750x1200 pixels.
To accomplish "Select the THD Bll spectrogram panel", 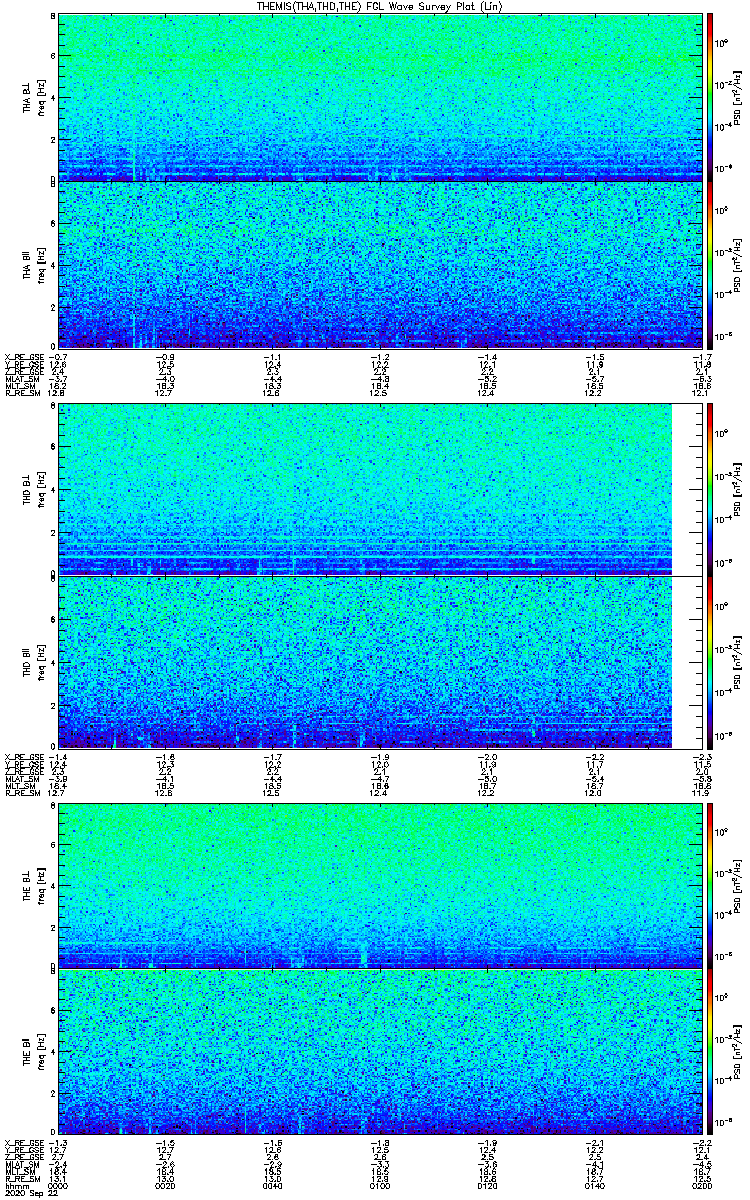I will pos(364,662).
